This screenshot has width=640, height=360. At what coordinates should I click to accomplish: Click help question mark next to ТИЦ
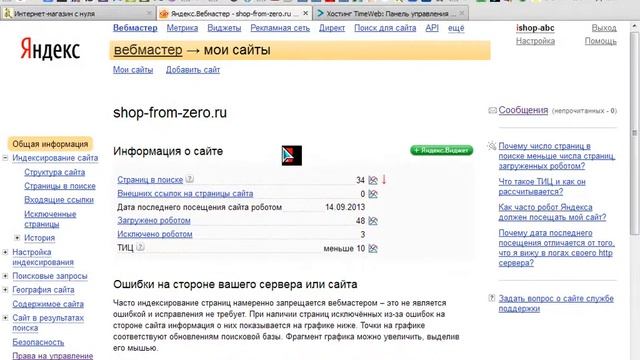(140, 247)
